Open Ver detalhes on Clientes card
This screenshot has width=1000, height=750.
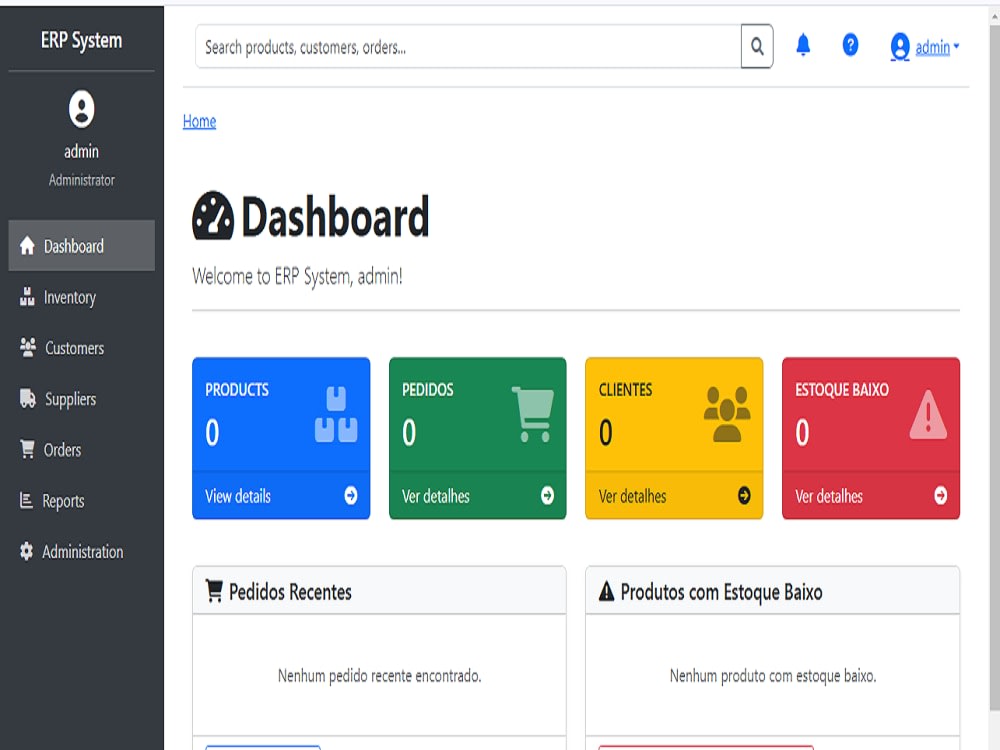pos(632,496)
